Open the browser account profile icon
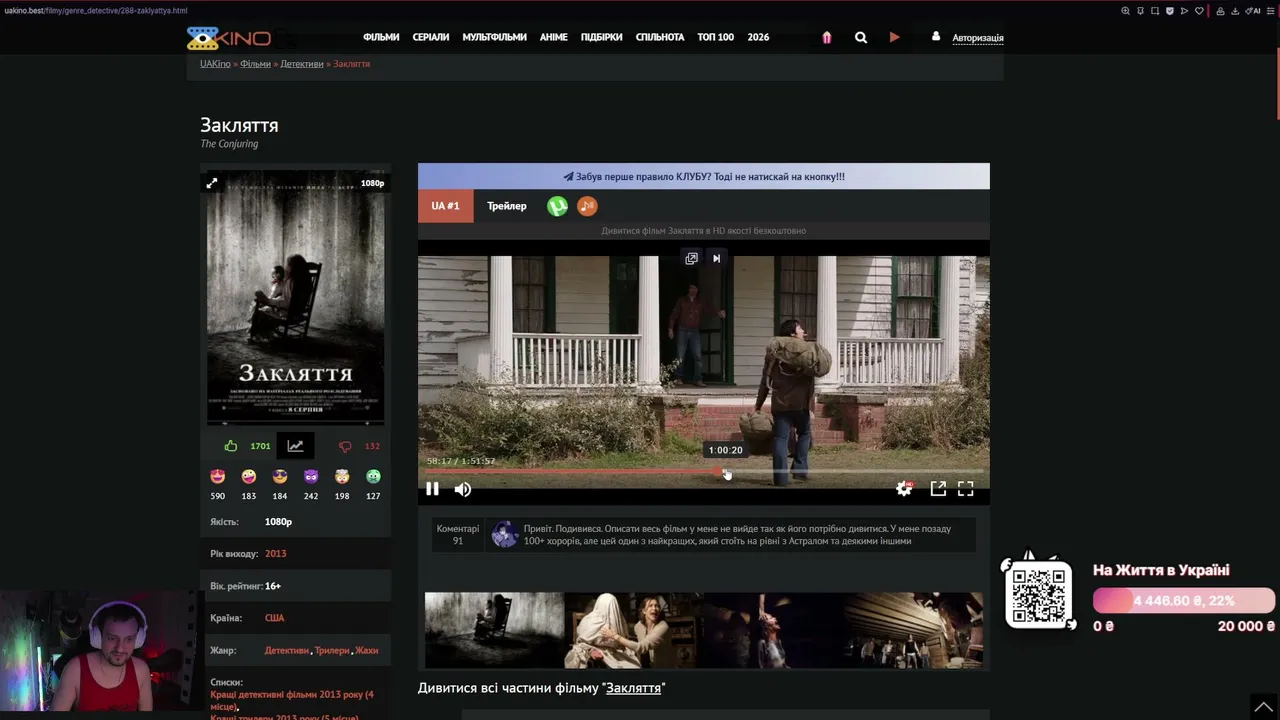The image size is (1280, 720). (x=1221, y=11)
